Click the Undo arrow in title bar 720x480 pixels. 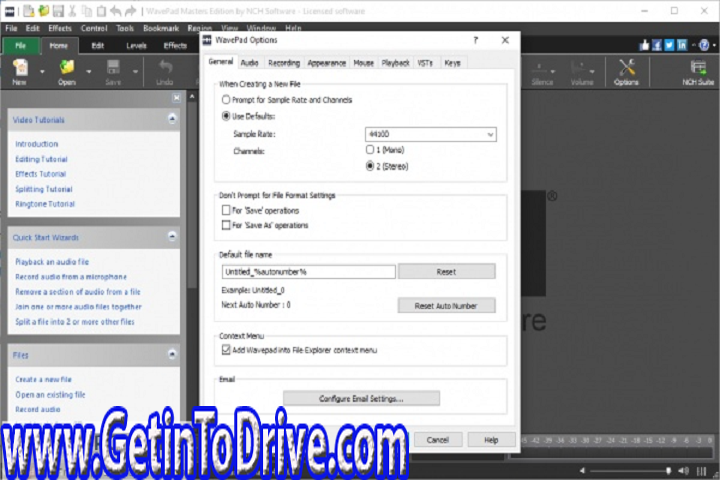(x=116, y=11)
